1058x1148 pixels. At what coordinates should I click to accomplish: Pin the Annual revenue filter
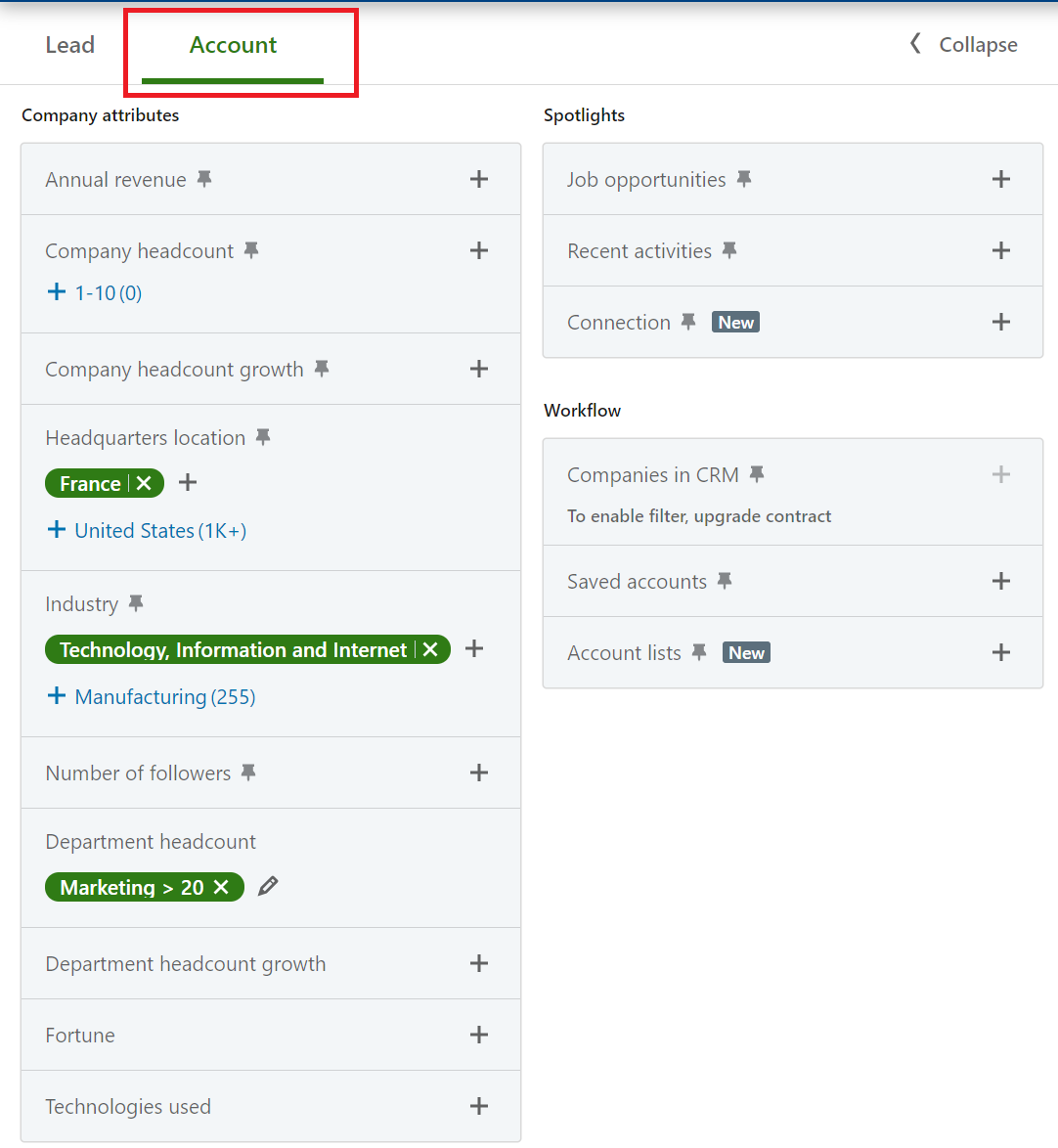[x=204, y=179]
